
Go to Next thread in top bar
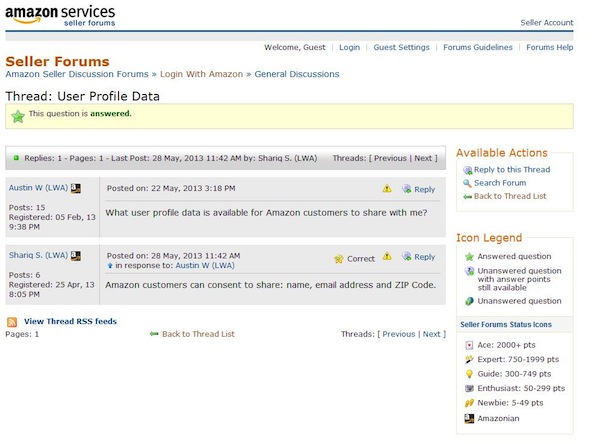423,158
